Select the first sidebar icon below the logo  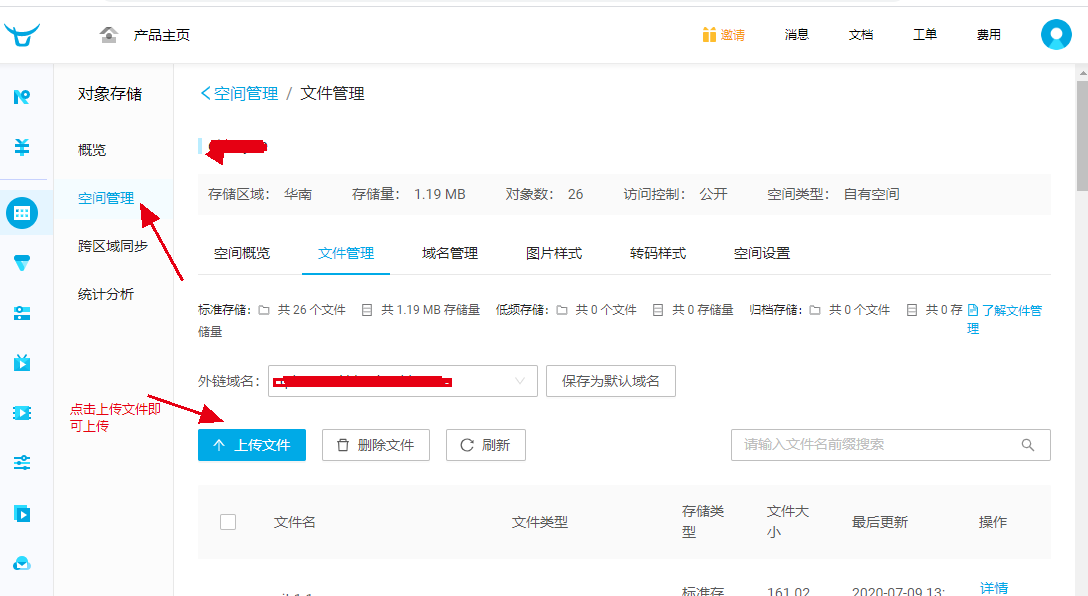(22, 96)
